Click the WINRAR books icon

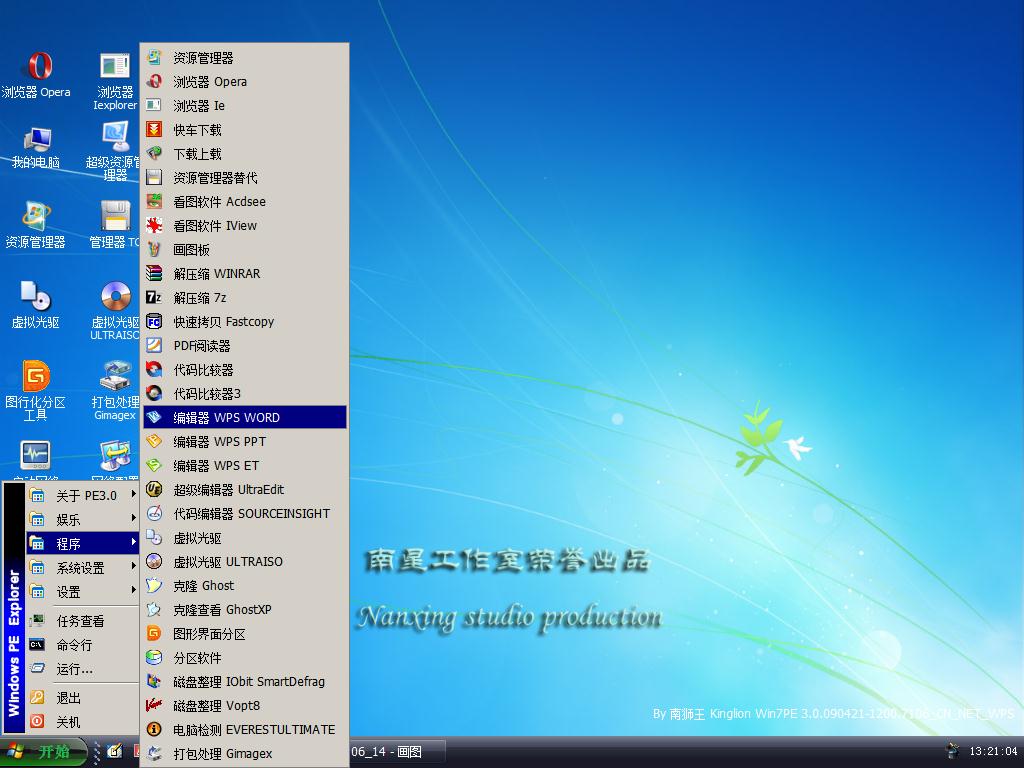(154, 273)
